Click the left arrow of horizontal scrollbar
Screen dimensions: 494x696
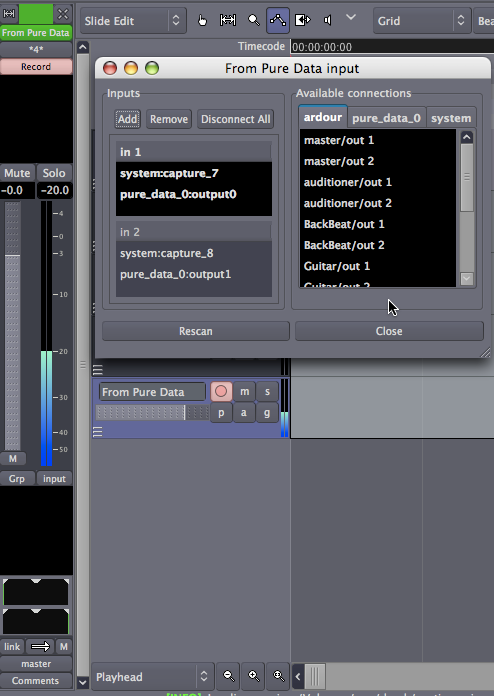pyautogui.click(x=298, y=677)
